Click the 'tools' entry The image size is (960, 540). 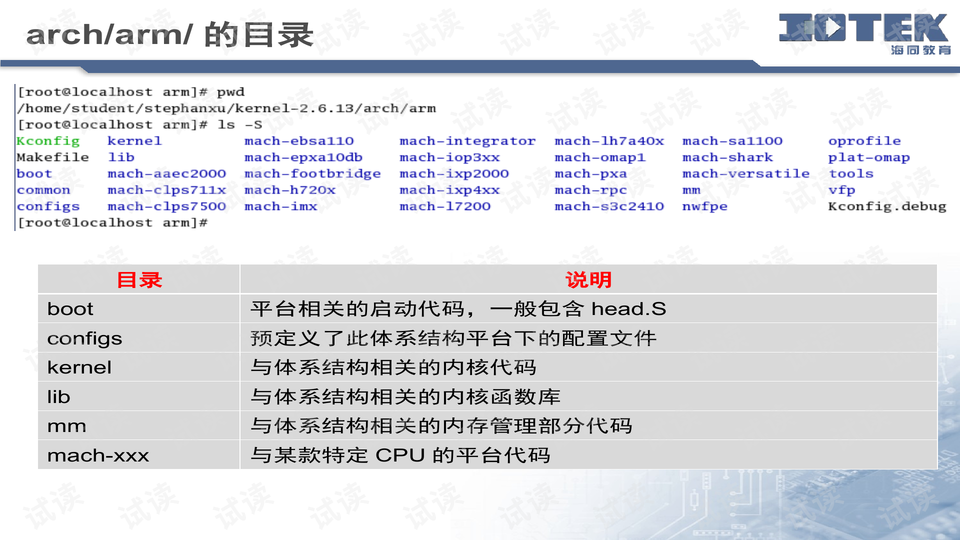[851, 174]
